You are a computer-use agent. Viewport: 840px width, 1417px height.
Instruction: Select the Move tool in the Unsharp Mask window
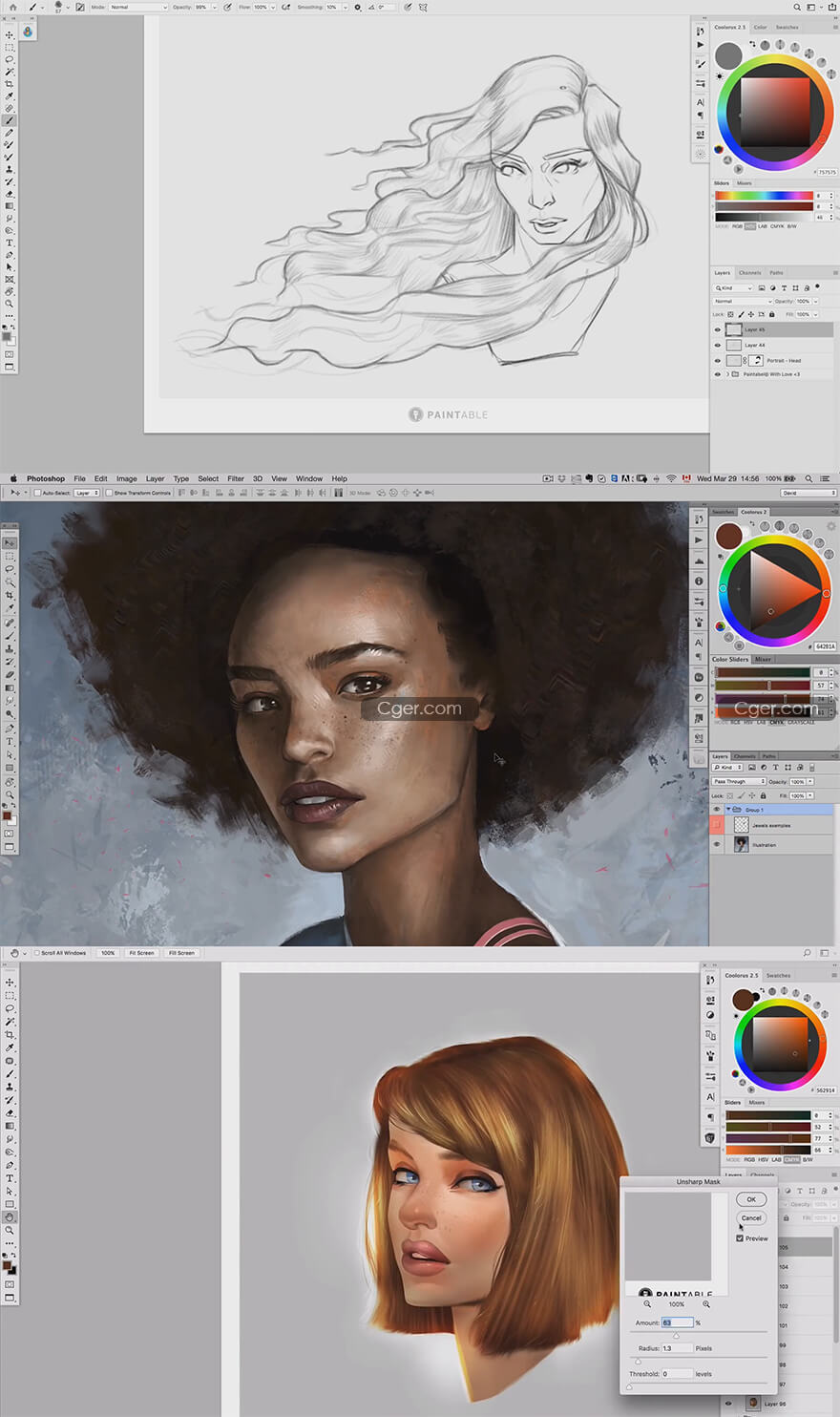pos(10,982)
